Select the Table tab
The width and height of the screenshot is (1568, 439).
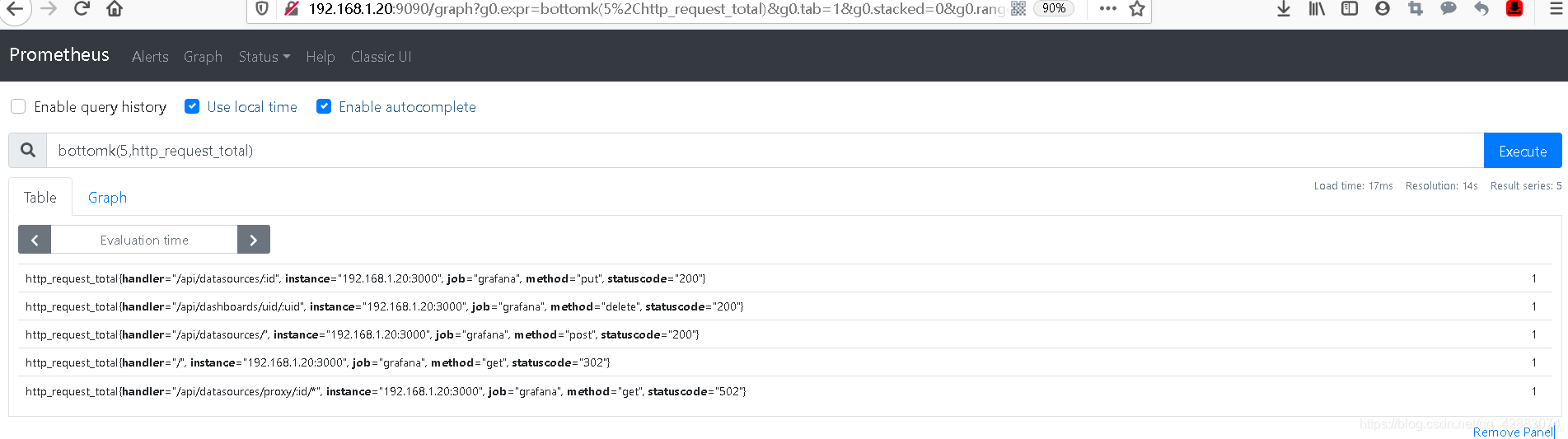40,198
